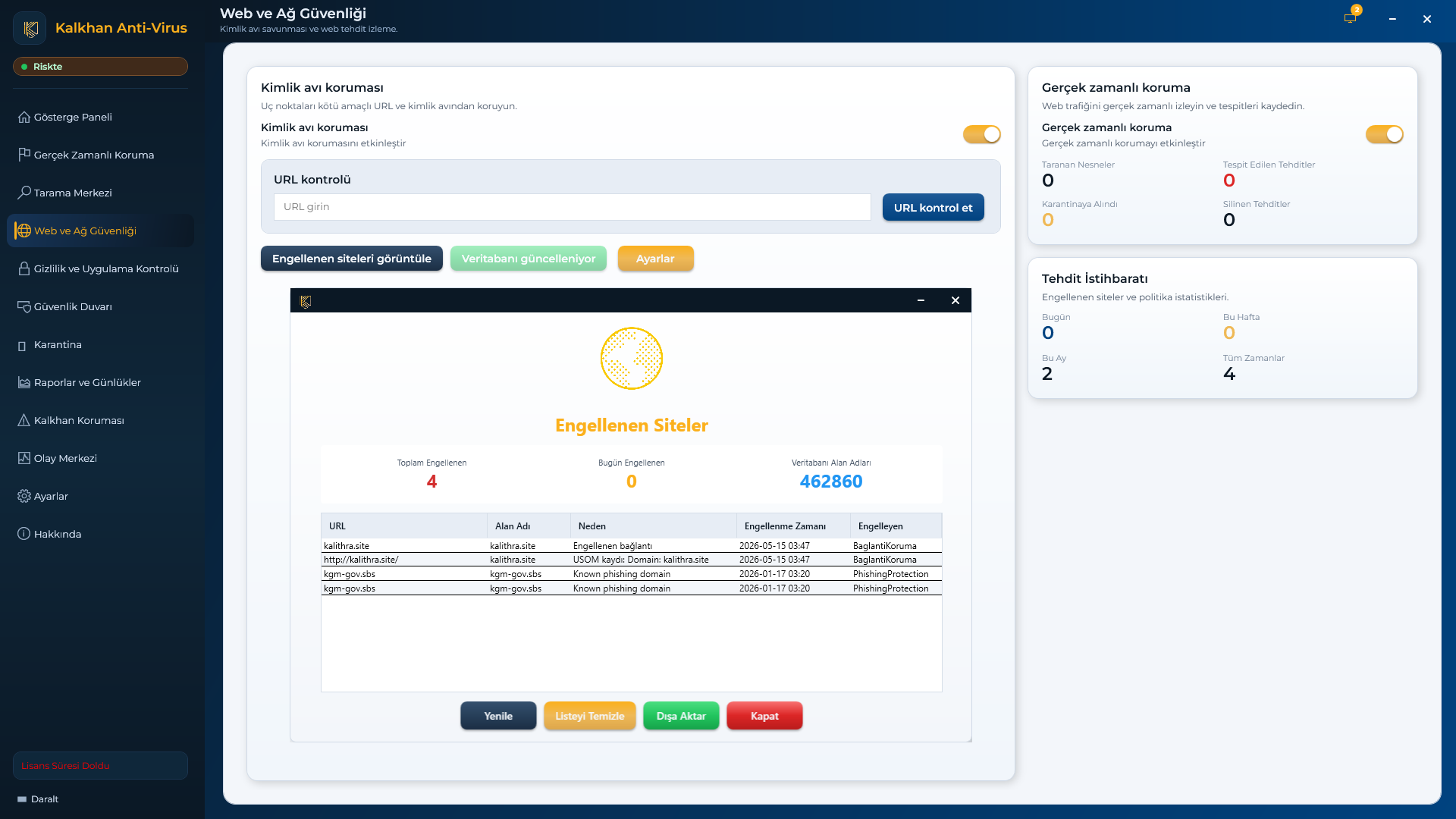Image resolution: width=1456 pixels, height=819 pixels.
Task: Click the orange Ayarlar button
Action: 655,259
